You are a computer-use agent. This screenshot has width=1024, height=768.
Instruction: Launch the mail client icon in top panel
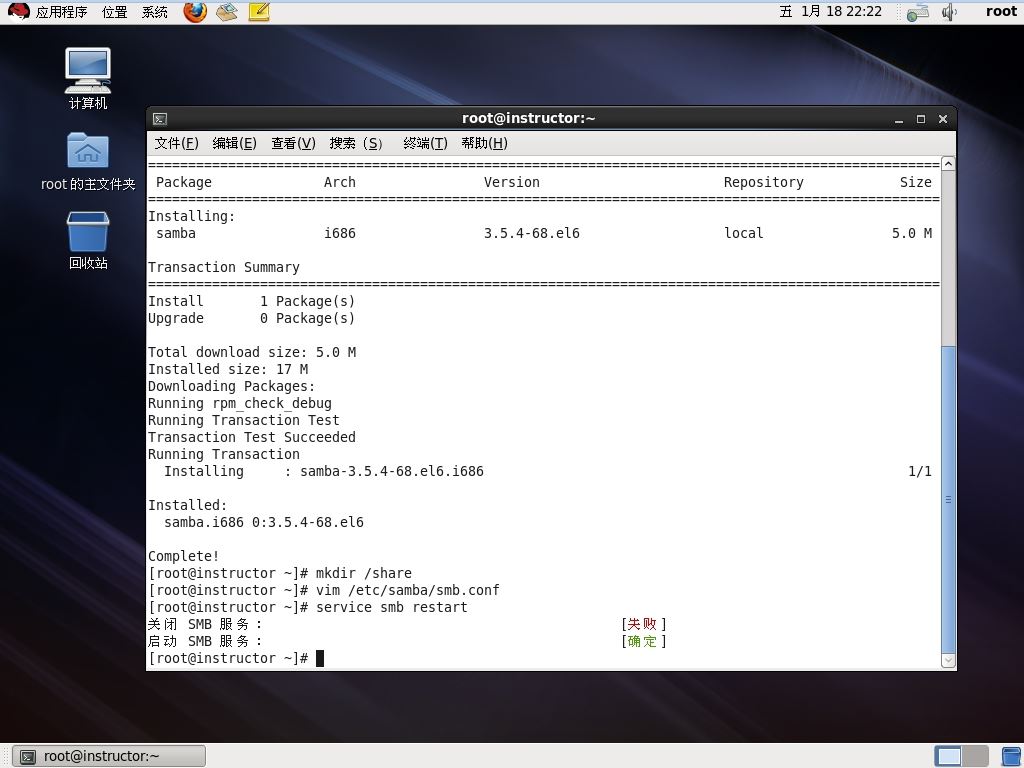tap(227, 12)
